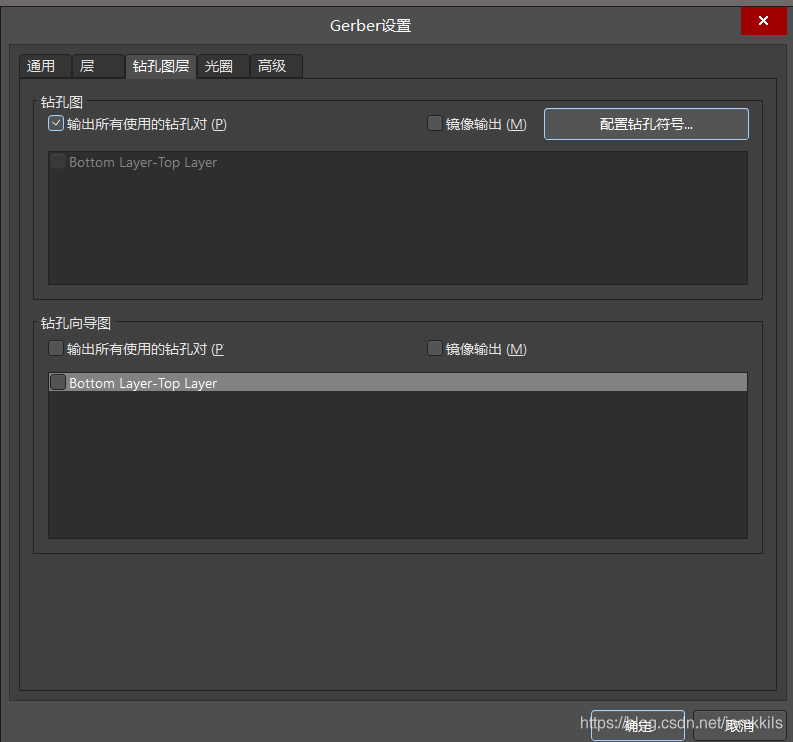Uncheck 输出所有使用的钻孔对 under 钻孔图
The width and height of the screenshot is (793, 742).
pos(56,123)
